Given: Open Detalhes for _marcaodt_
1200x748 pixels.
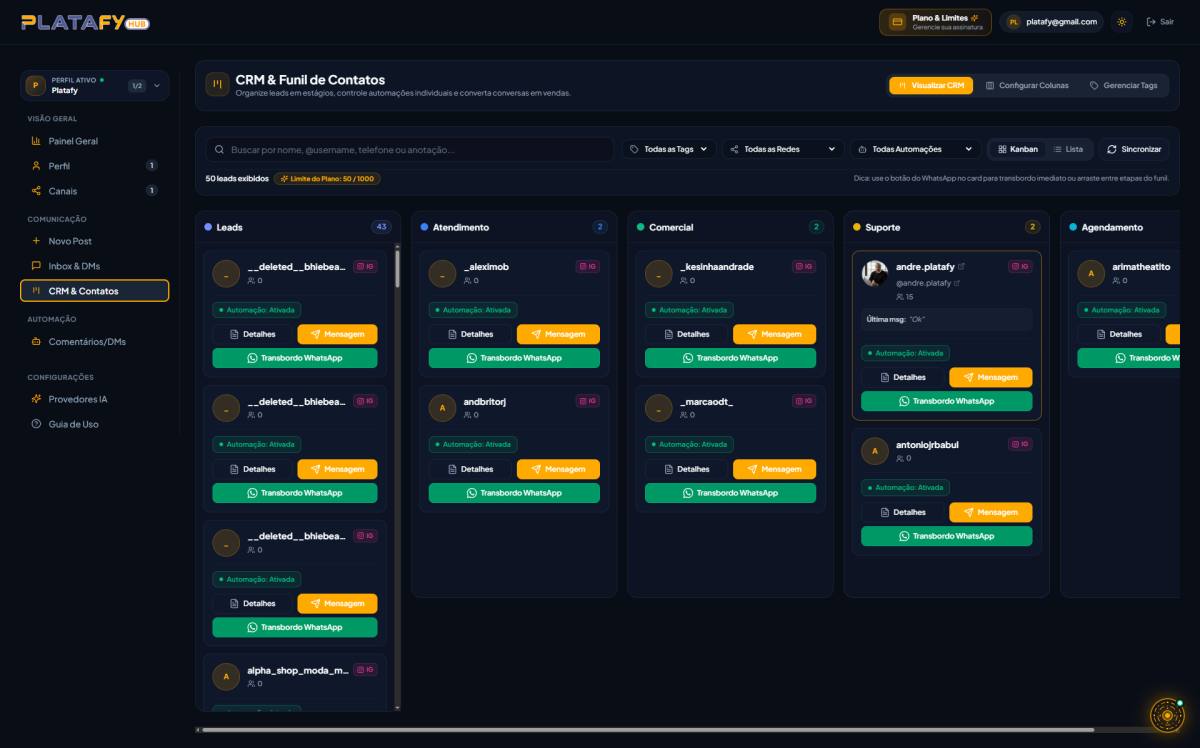Looking at the screenshot, I should point(686,469).
